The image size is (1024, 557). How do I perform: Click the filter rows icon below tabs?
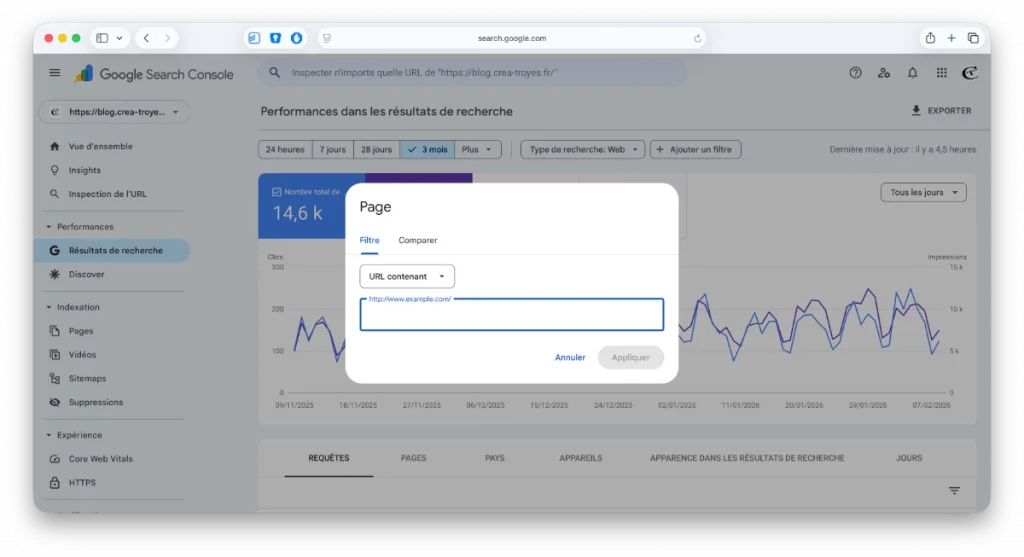point(954,490)
